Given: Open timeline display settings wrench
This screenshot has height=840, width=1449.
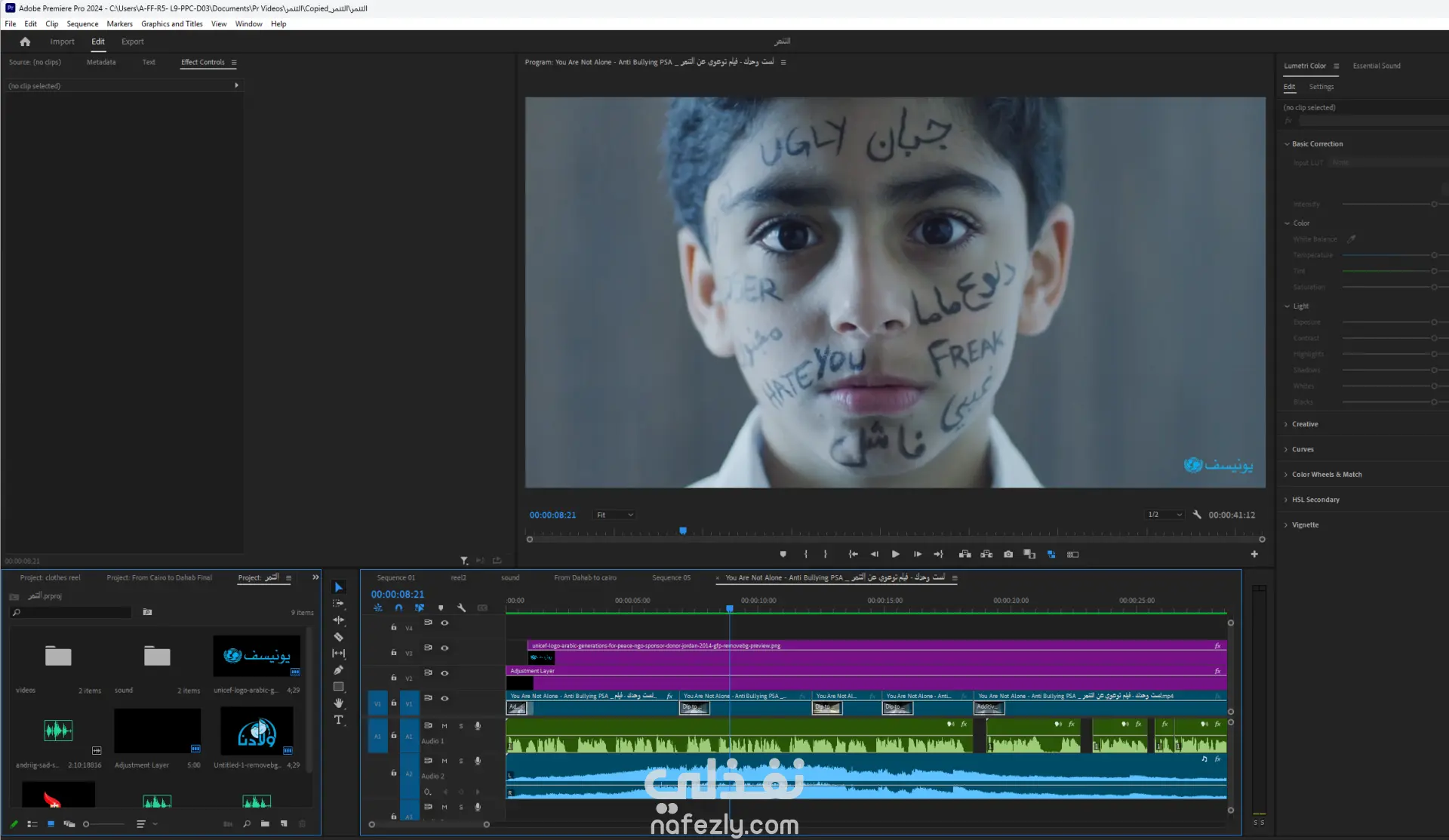Looking at the screenshot, I should [x=462, y=608].
